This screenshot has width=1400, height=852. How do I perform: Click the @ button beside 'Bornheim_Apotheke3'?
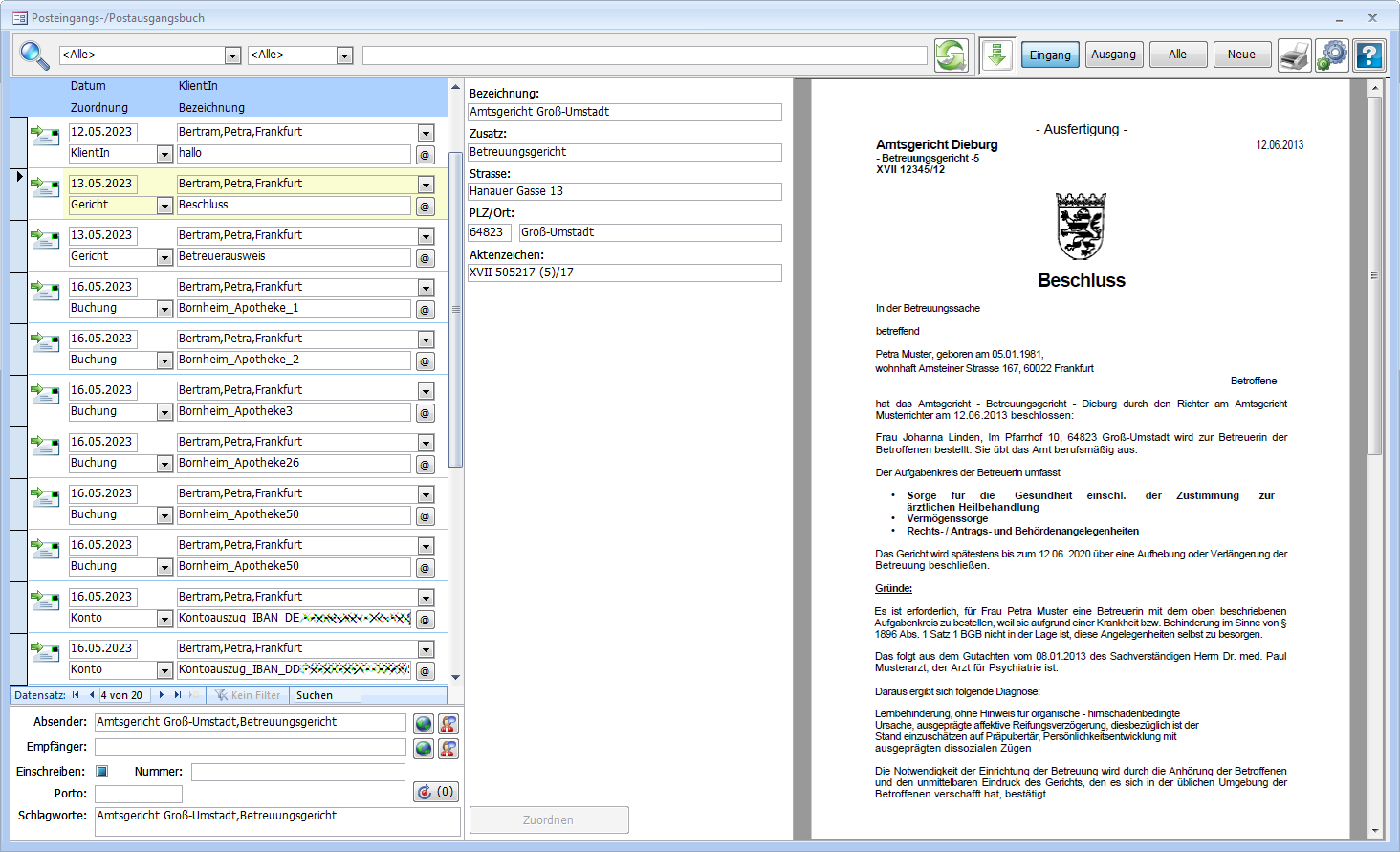tap(426, 413)
